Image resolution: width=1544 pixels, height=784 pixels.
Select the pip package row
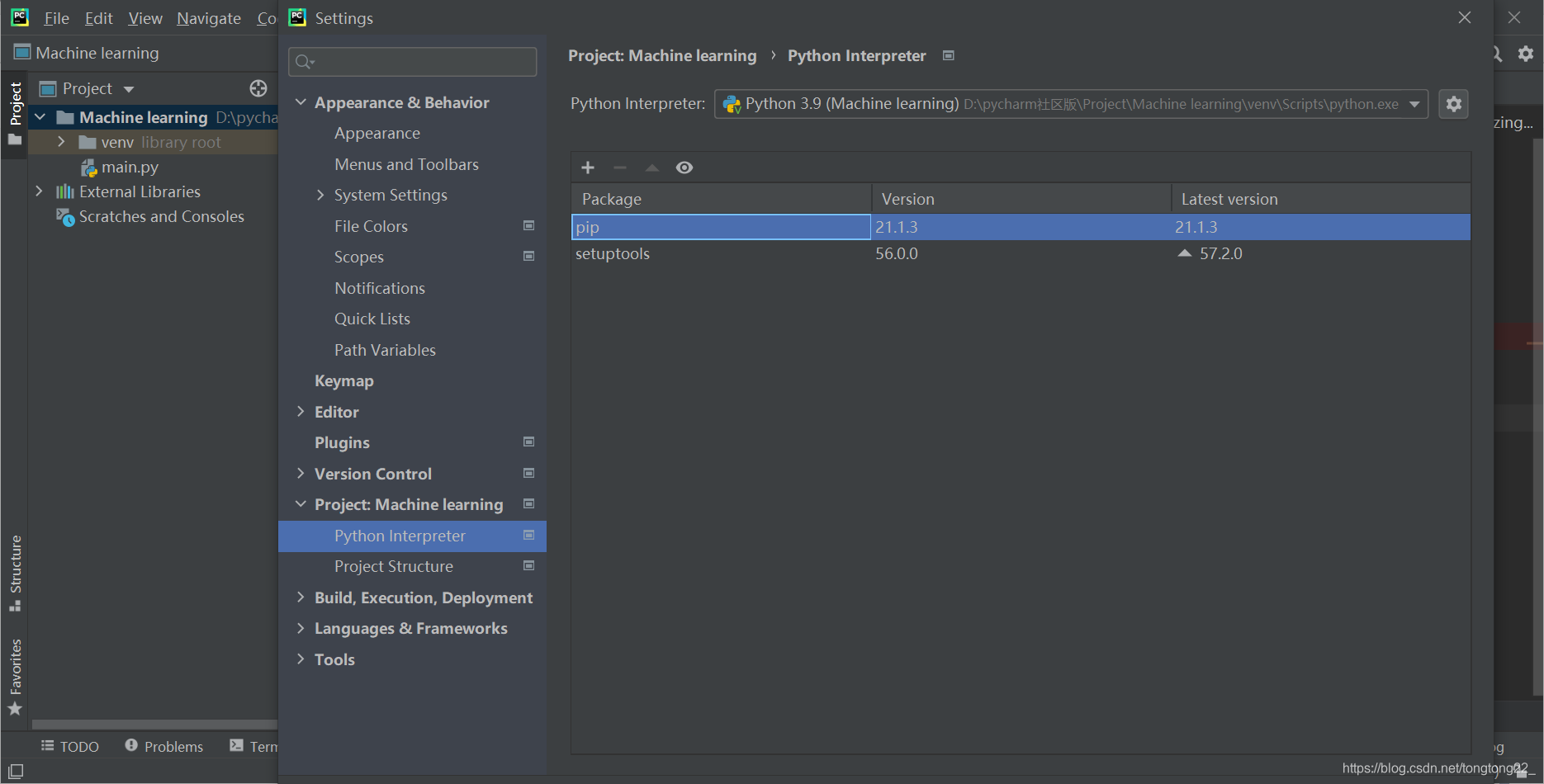1021,227
